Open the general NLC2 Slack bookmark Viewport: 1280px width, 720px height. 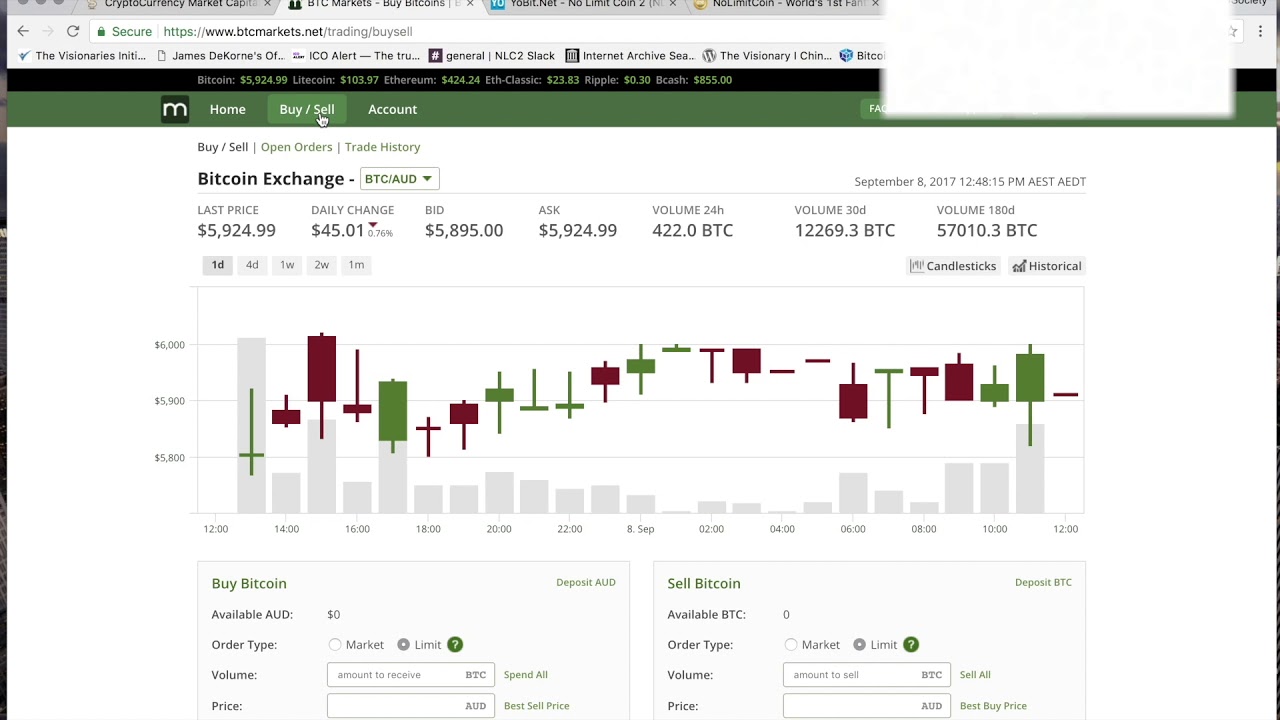492,56
